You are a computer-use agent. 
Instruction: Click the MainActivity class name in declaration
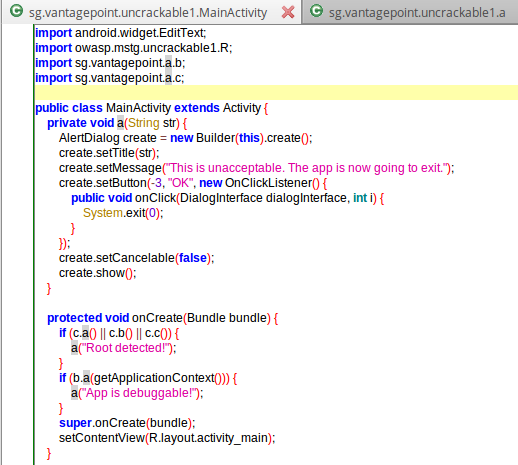(x=138, y=108)
